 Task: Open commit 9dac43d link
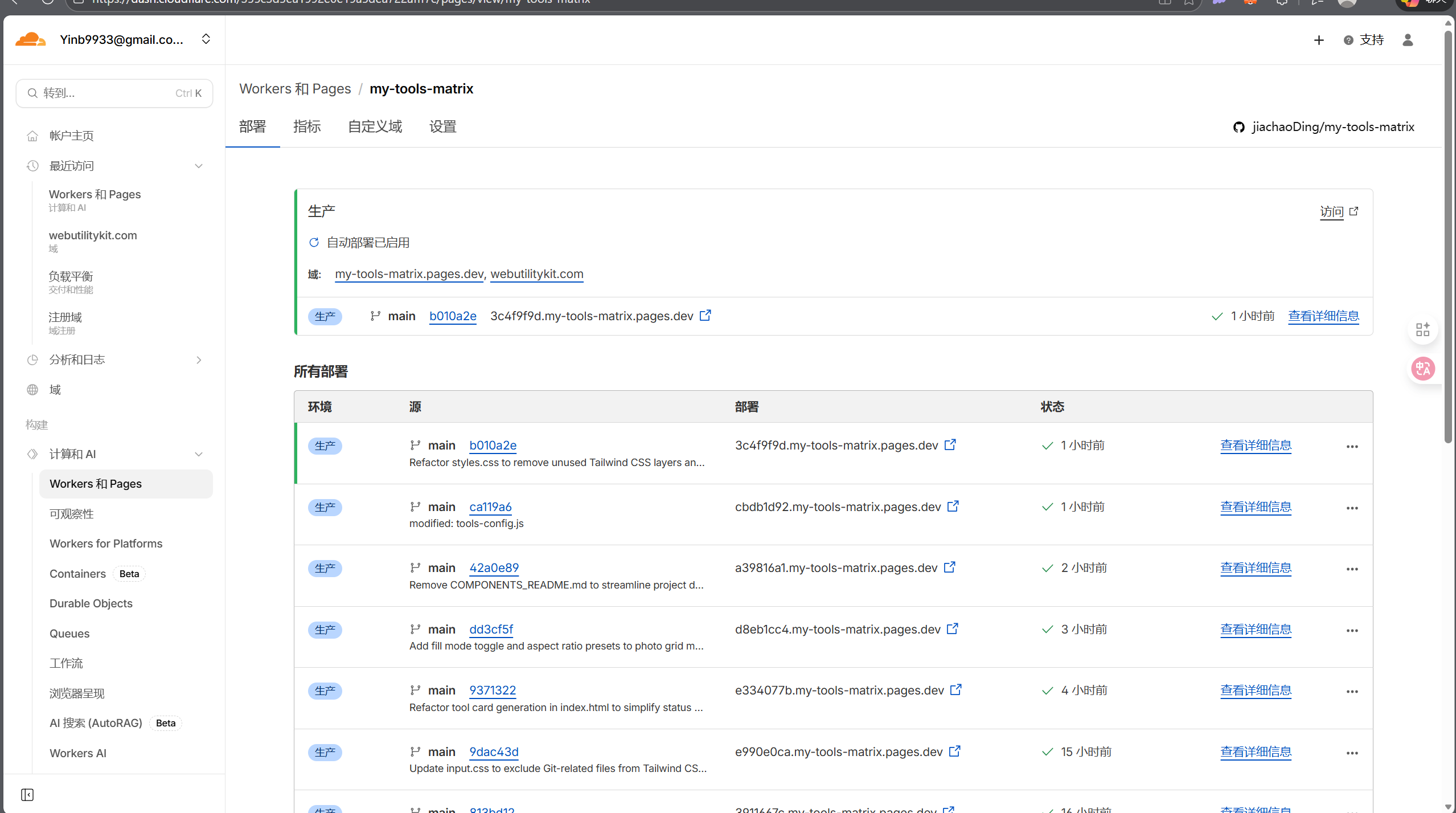(x=494, y=752)
